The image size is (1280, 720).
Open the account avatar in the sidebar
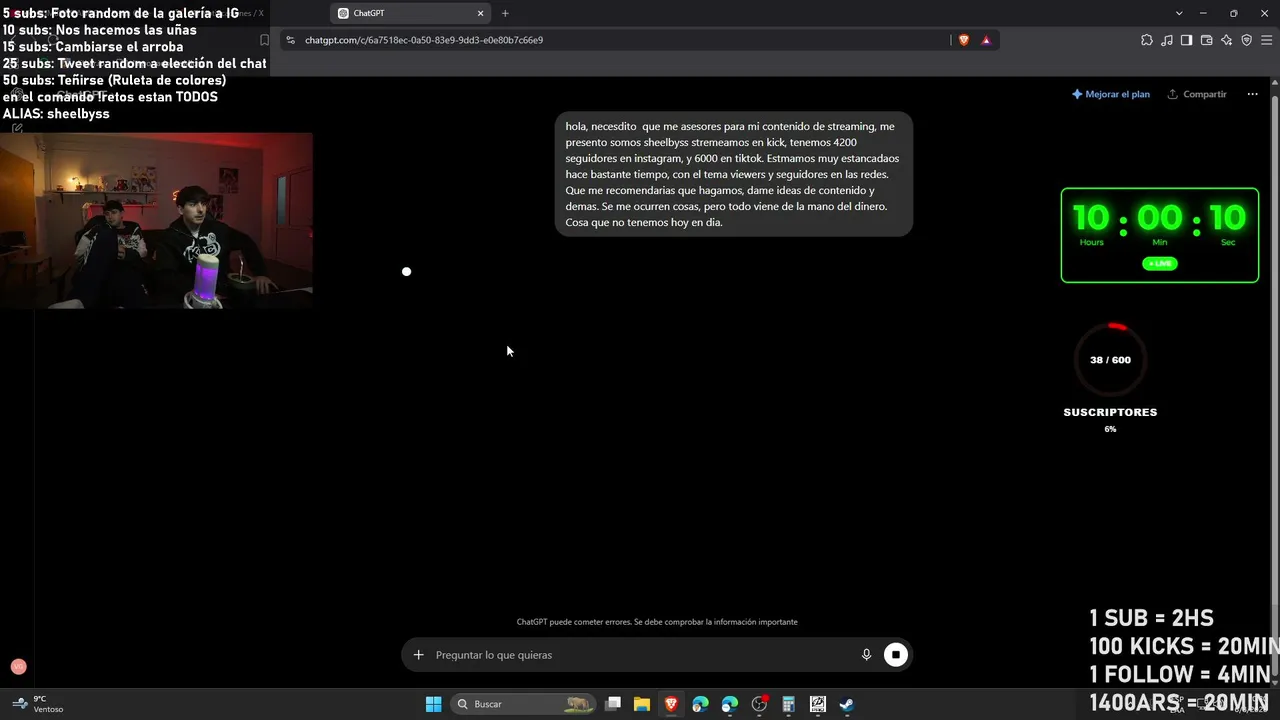[18, 667]
